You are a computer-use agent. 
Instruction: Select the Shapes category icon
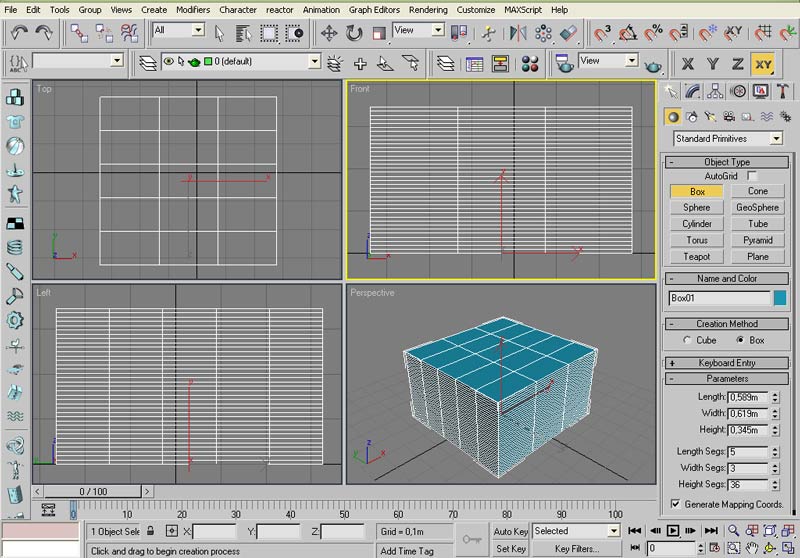pyautogui.click(x=692, y=117)
